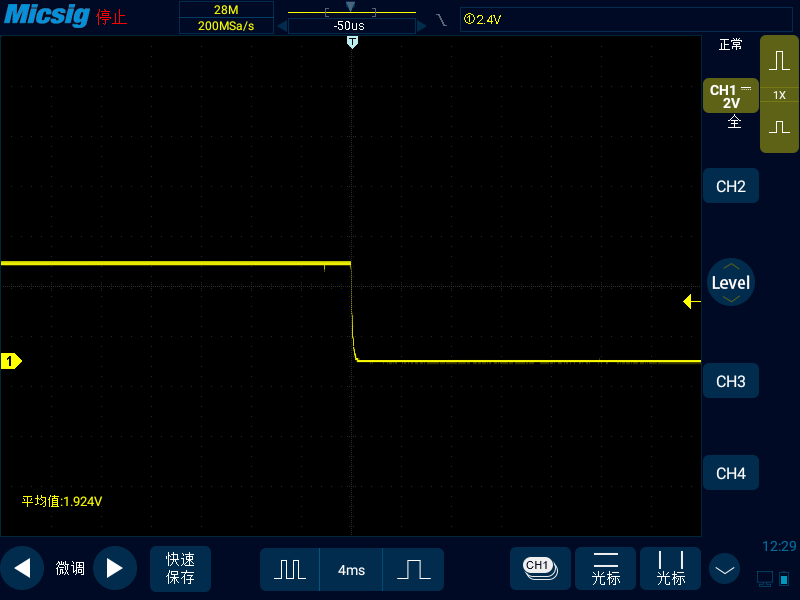This screenshot has width=800, height=600.
Task: Turn on CH2 channel
Action: click(x=731, y=186)
